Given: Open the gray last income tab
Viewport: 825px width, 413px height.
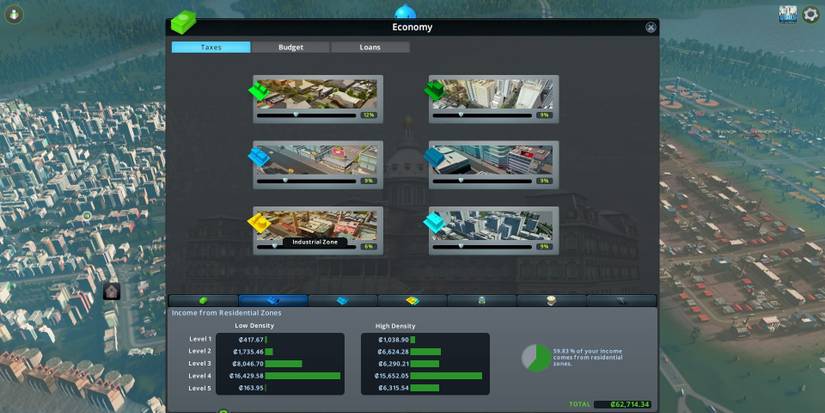Looking at the screenshot, I should [x=621, y=300].
